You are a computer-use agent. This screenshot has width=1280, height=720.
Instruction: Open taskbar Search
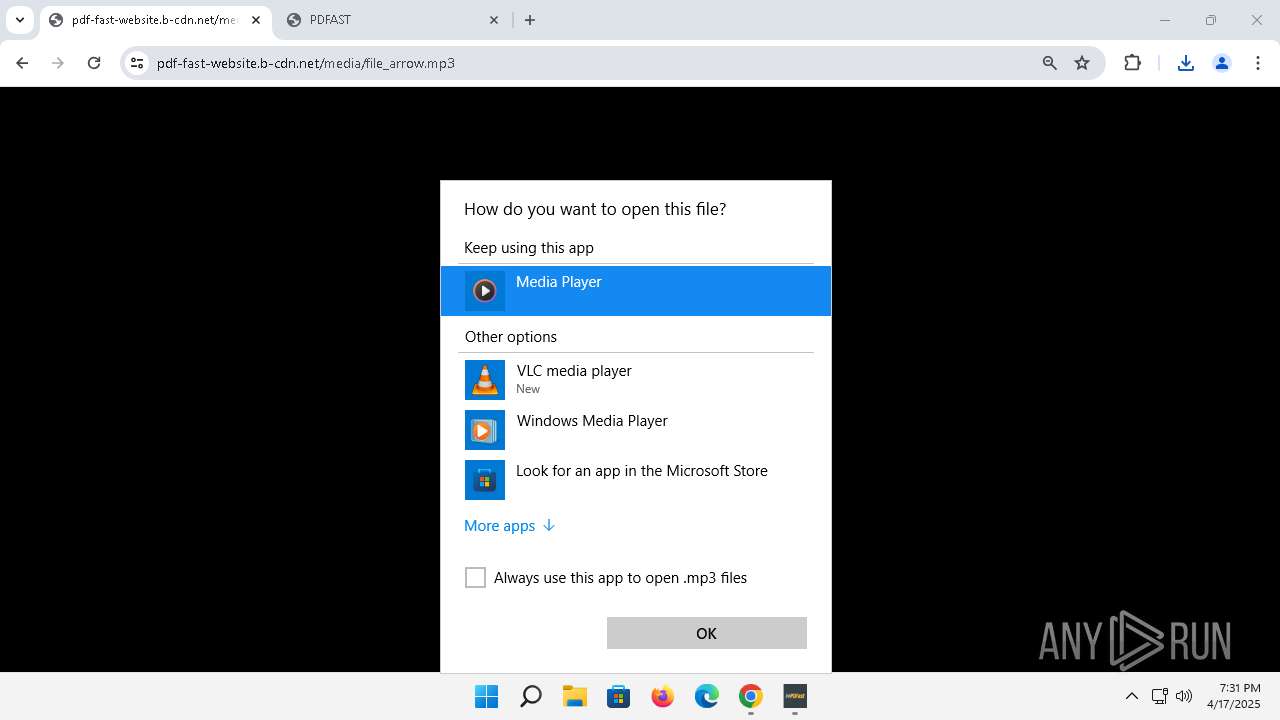click(531, 696)
